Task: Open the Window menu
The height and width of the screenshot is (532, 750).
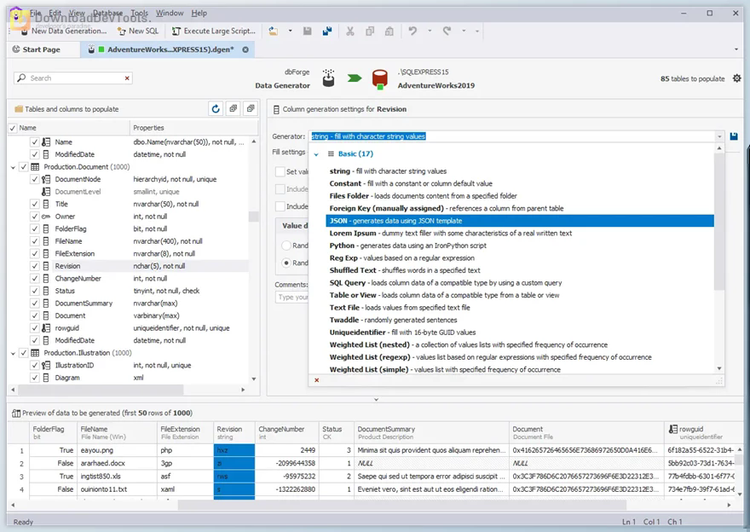Action: 170,13
